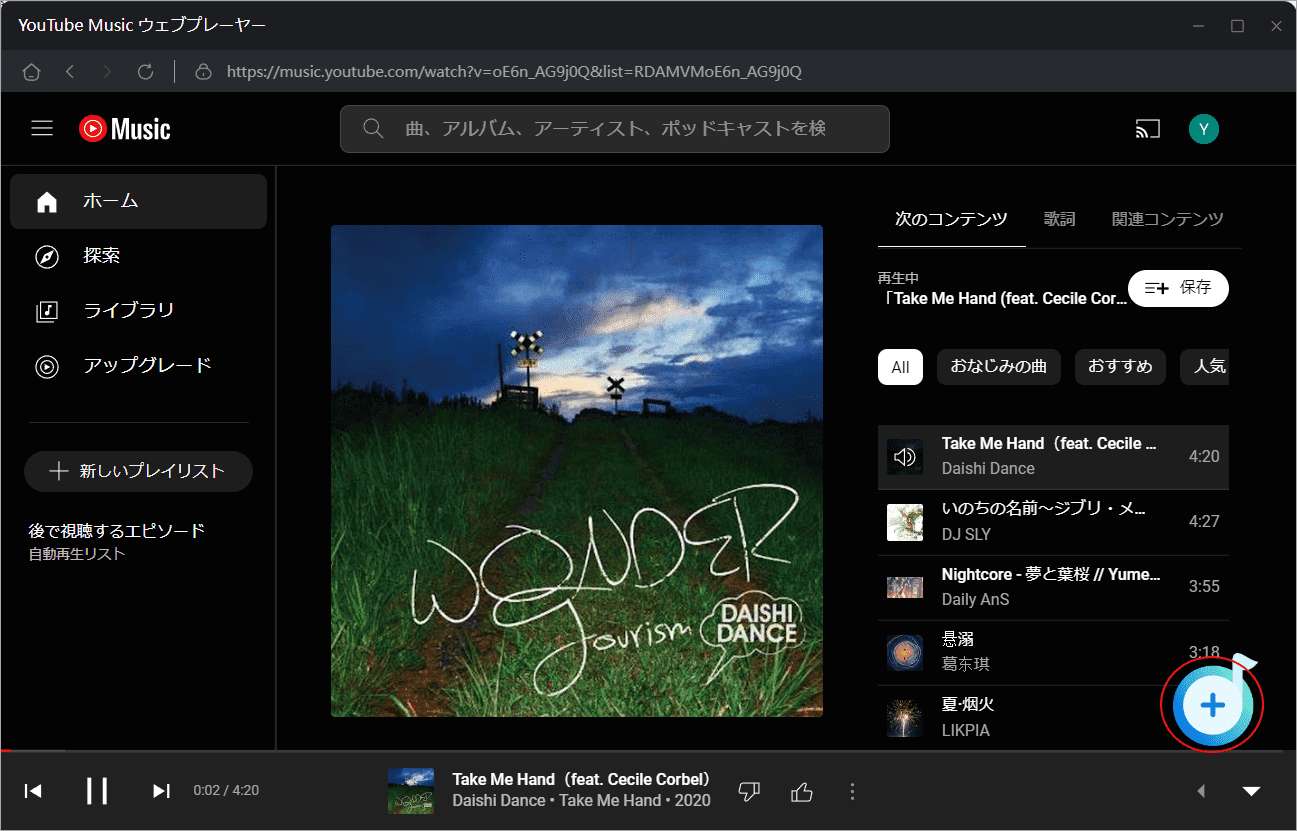Skip to next track
Image resolution: width=1297 pixels, height=831 pixels.
[x=161, y=791]
